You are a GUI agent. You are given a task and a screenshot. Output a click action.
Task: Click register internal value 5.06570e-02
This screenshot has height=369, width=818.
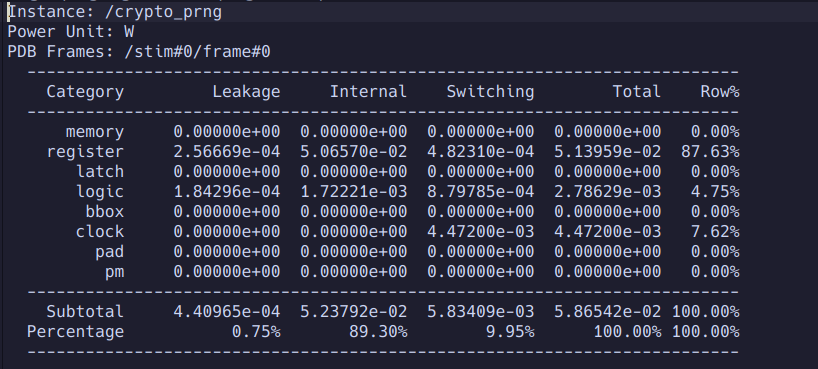click(x=354, y=152)
